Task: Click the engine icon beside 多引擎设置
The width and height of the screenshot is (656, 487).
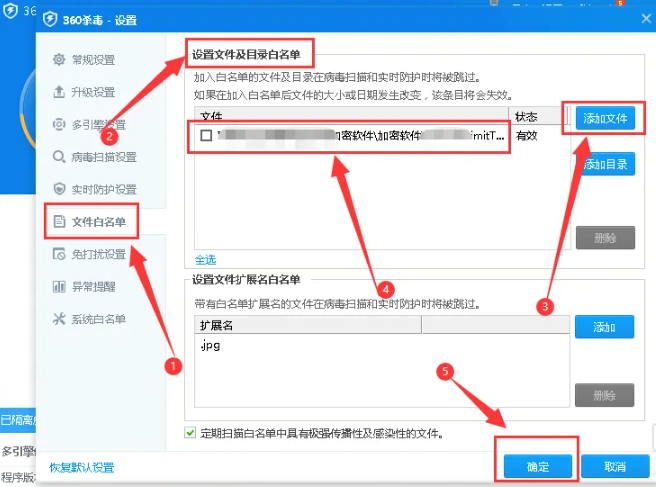Action: click(x=59, y=124)
